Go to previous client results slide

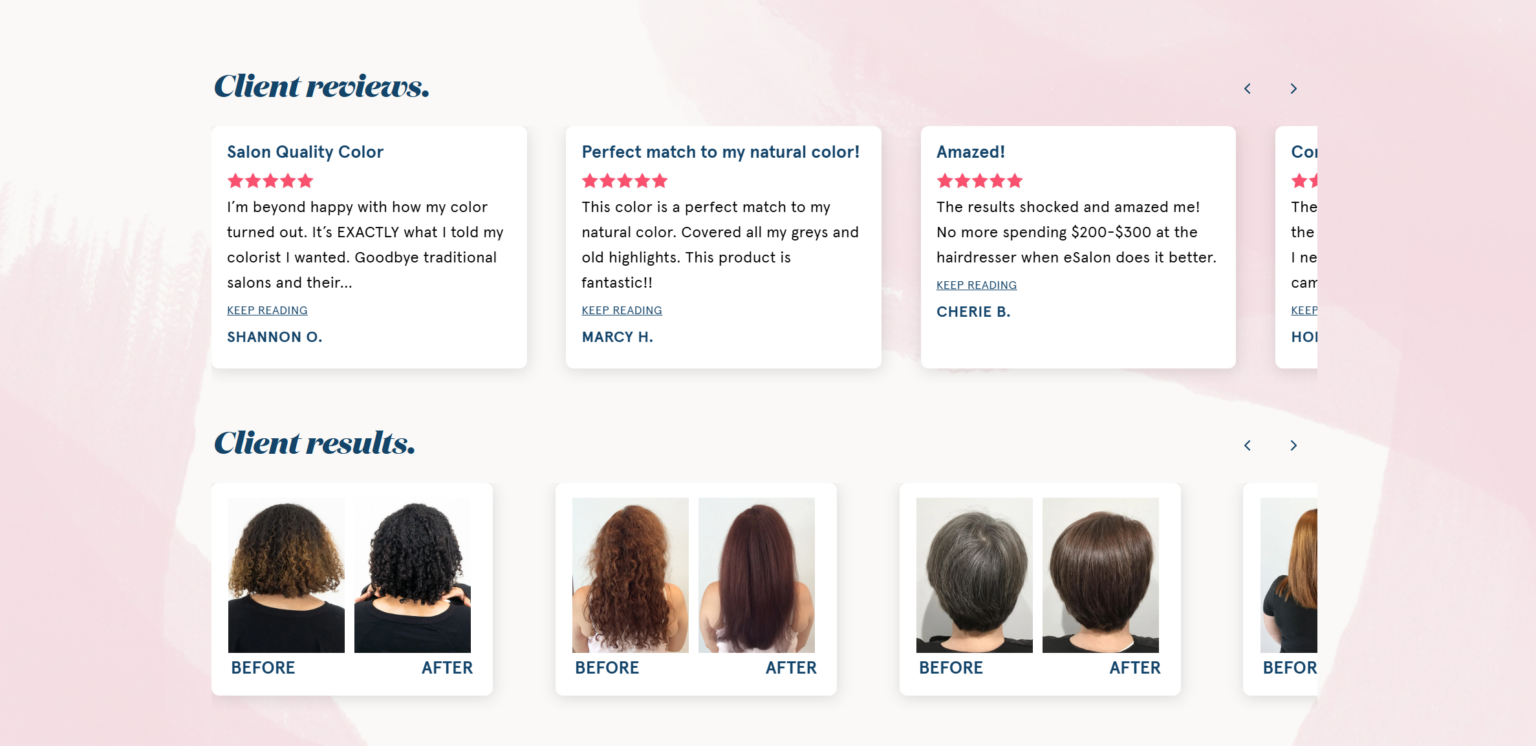1247,446
